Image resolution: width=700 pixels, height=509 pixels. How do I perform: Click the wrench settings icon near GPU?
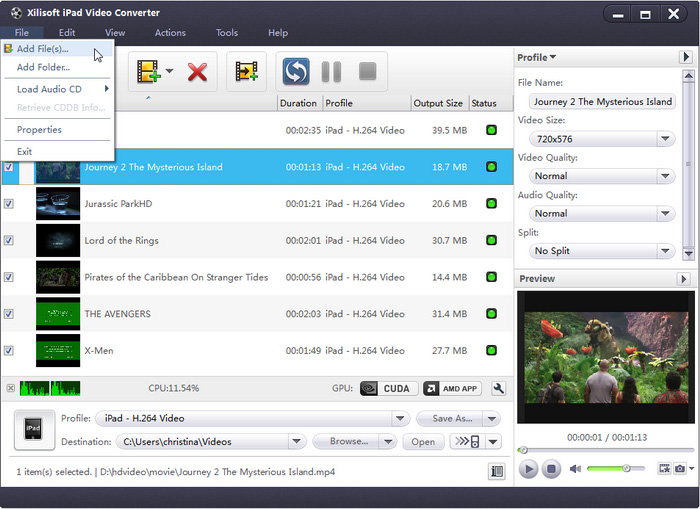tap(499, 388)
